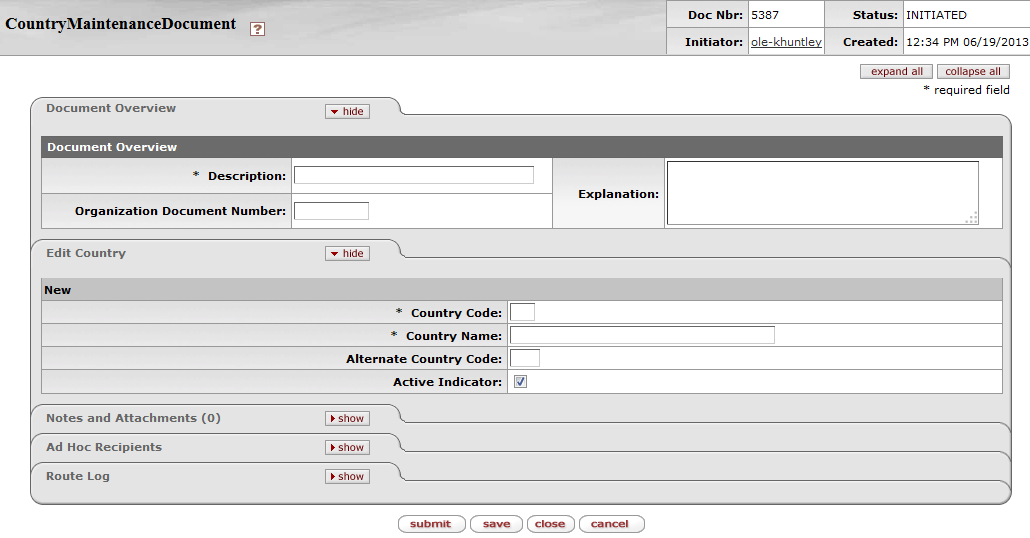
Task: Show the Notes and Attachments section
Action: pos(347,419)
